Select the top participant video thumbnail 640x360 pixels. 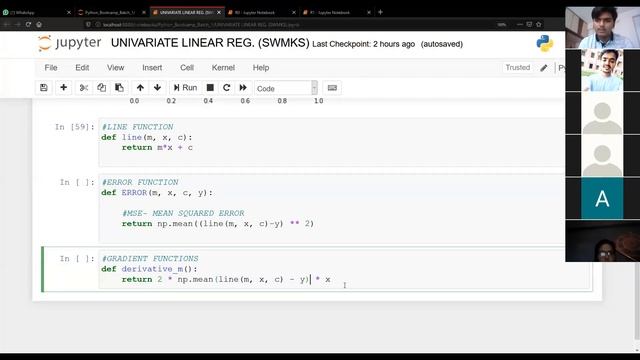point(602,28)
